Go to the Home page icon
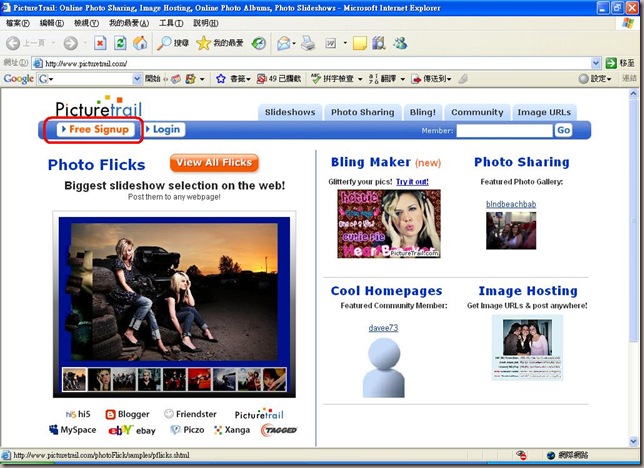This screenshot has height=468, width=644. click(140, 43)
